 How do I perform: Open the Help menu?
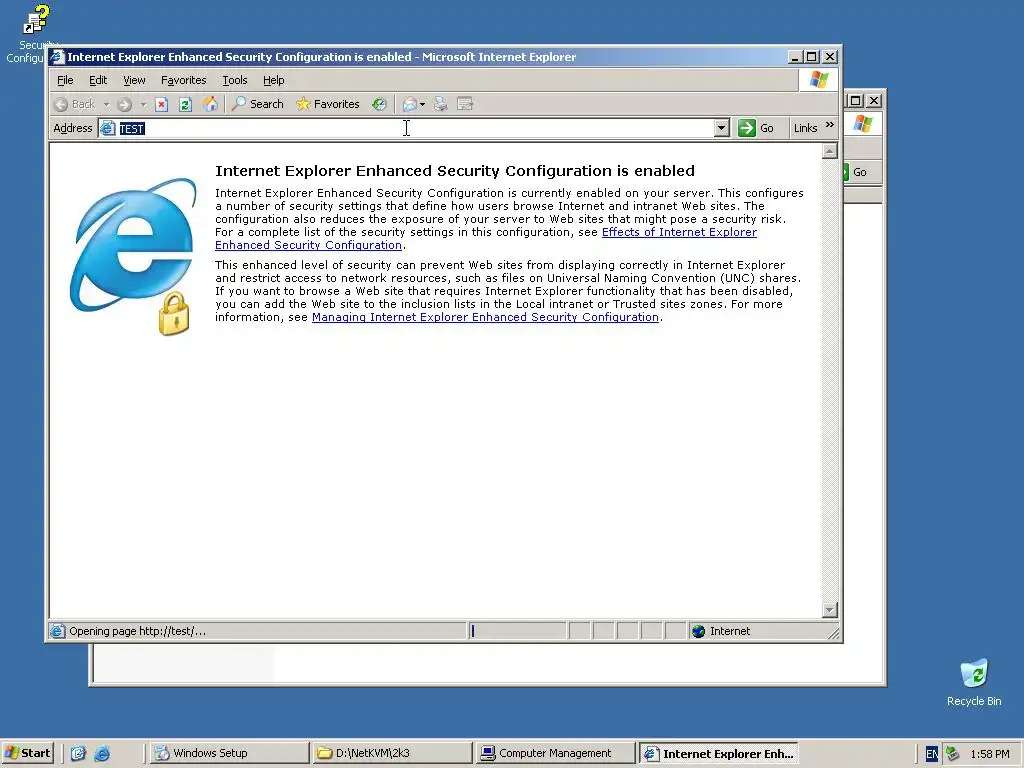[274, 80]
